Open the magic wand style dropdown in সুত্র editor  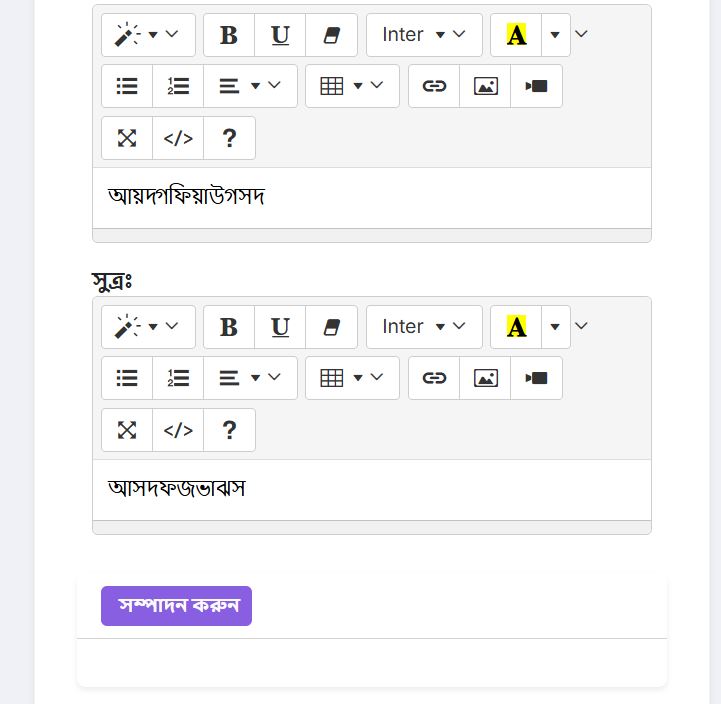(148, 327)
